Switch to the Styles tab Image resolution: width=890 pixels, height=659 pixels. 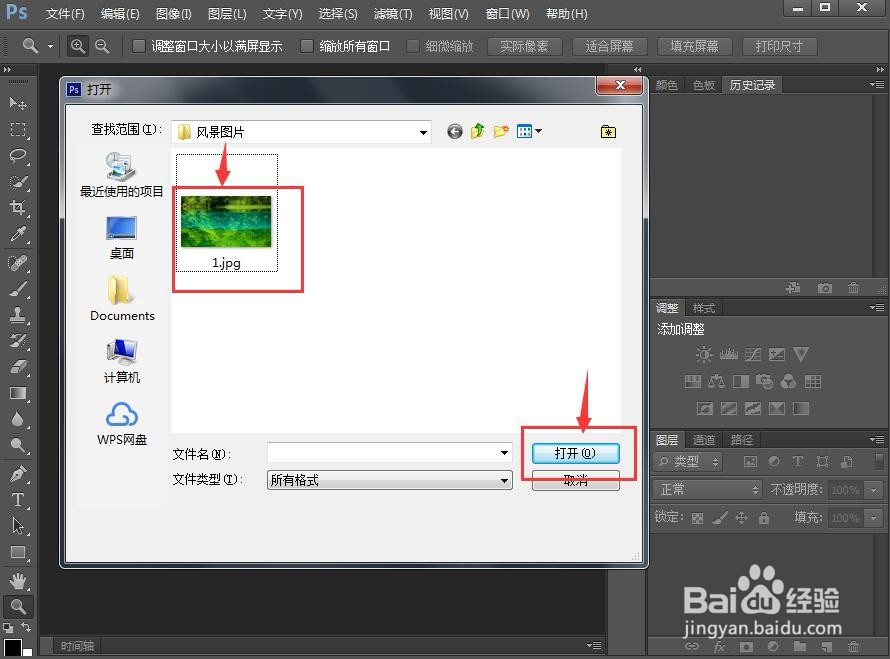coord(704,308)
